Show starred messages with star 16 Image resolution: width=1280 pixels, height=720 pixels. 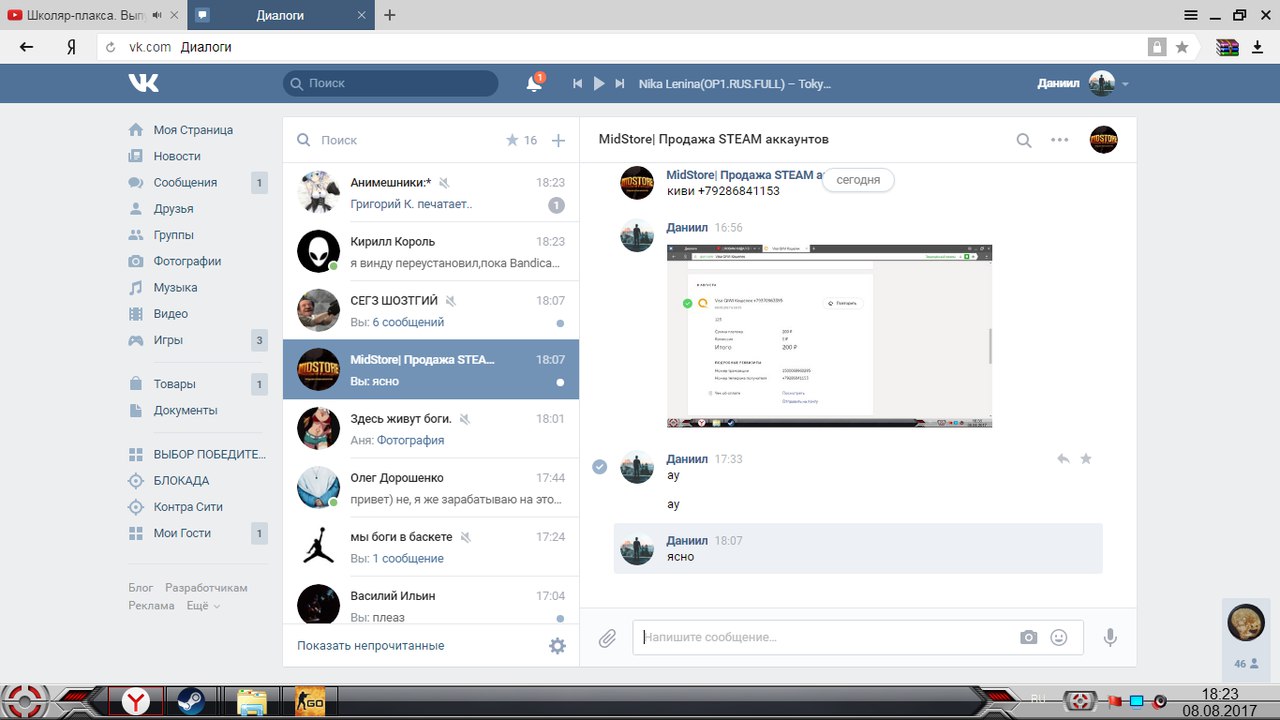click(x=522, y=141)
